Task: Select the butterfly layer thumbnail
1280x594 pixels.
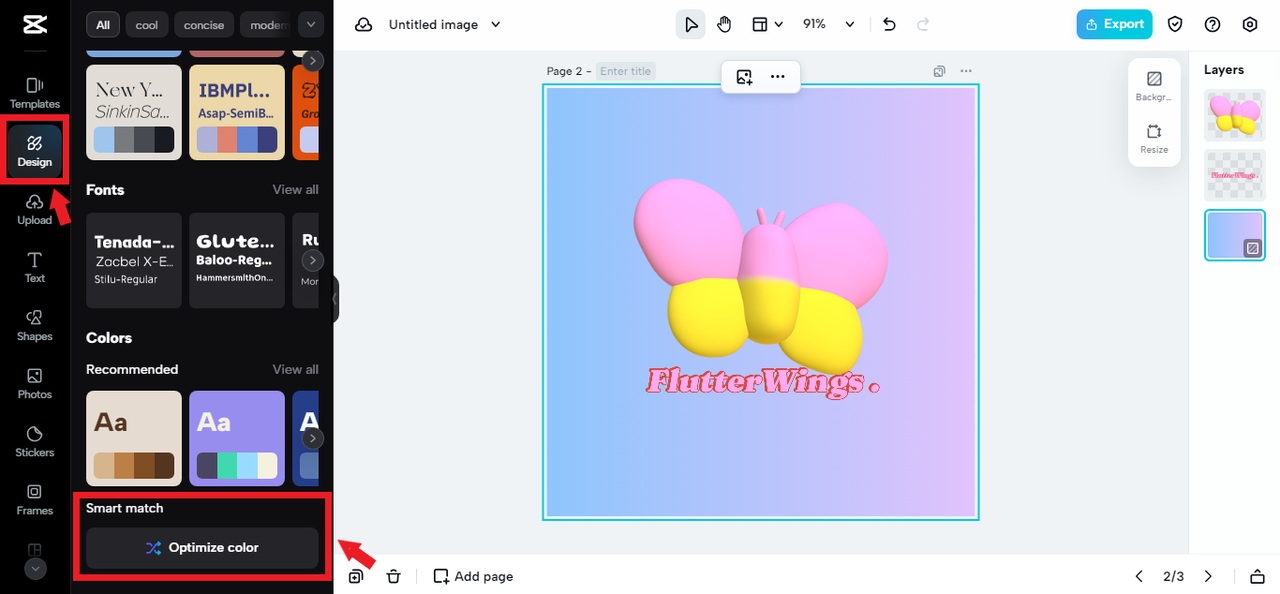Action: point(1234,115)
